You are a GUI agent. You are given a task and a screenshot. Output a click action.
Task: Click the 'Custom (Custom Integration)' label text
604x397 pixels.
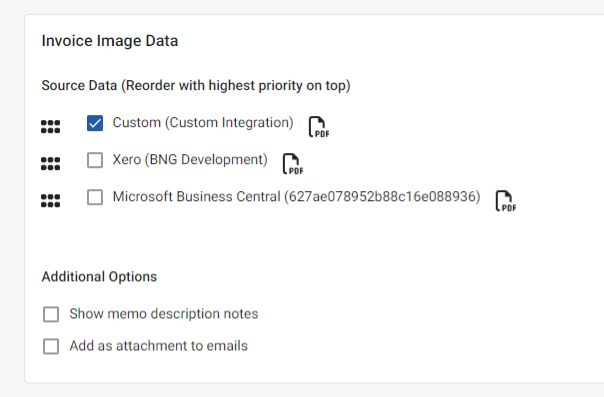pos(203,123)
